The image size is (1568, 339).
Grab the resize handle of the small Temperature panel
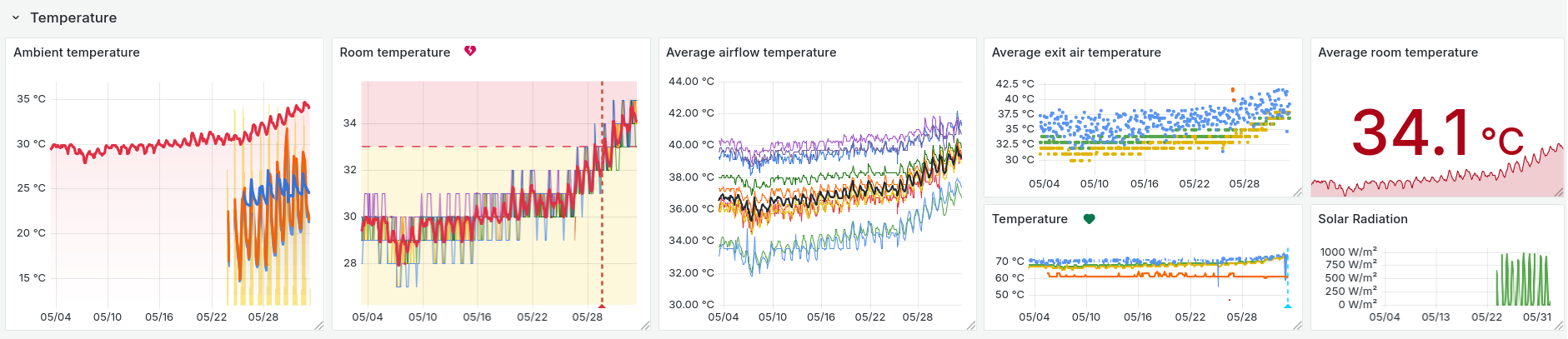pos(1297,325)
